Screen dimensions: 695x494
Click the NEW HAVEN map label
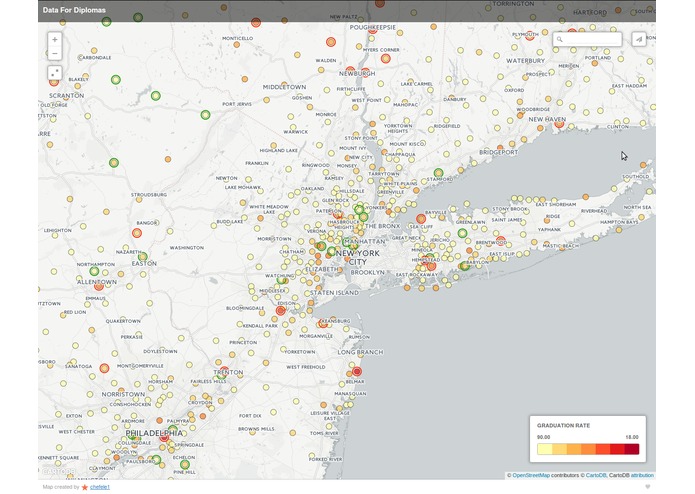click(547, 119)
